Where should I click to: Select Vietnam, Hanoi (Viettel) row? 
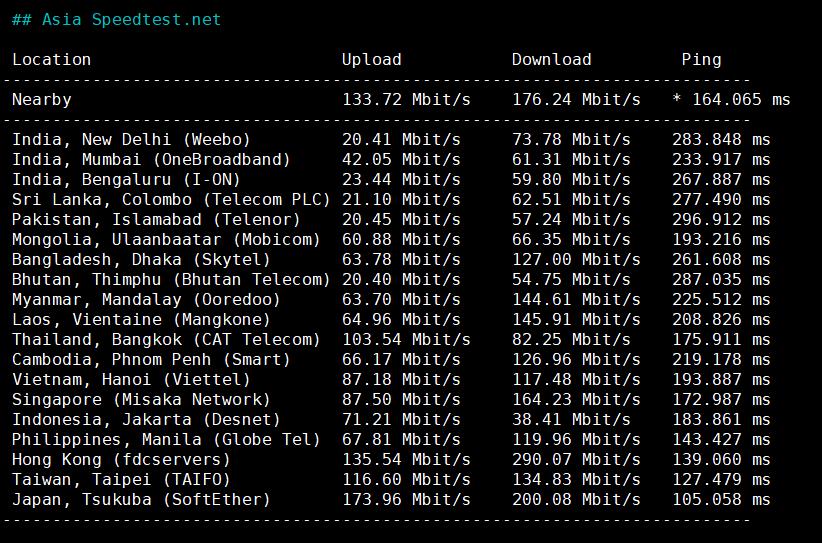coord(131,379)
